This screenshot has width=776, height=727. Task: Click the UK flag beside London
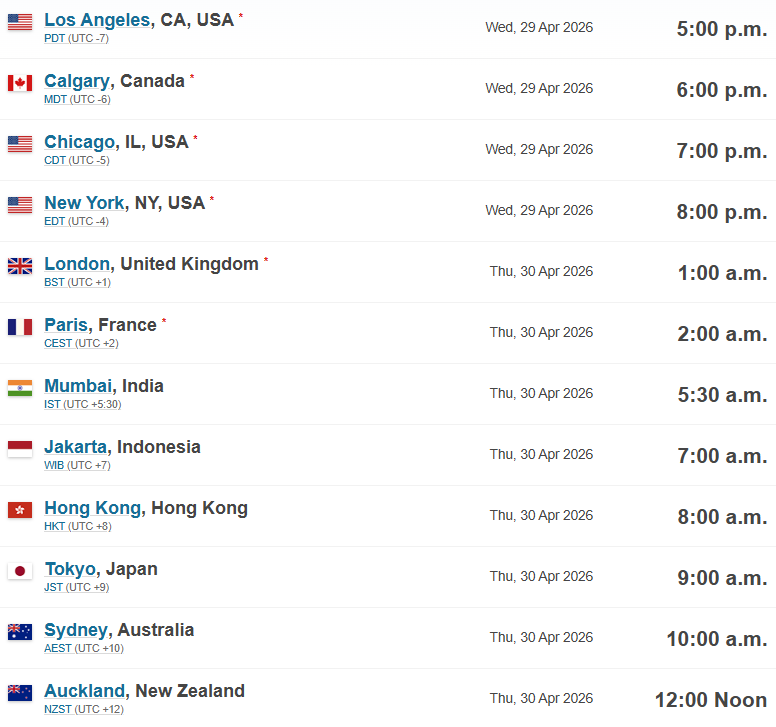[x=20, y=266]
